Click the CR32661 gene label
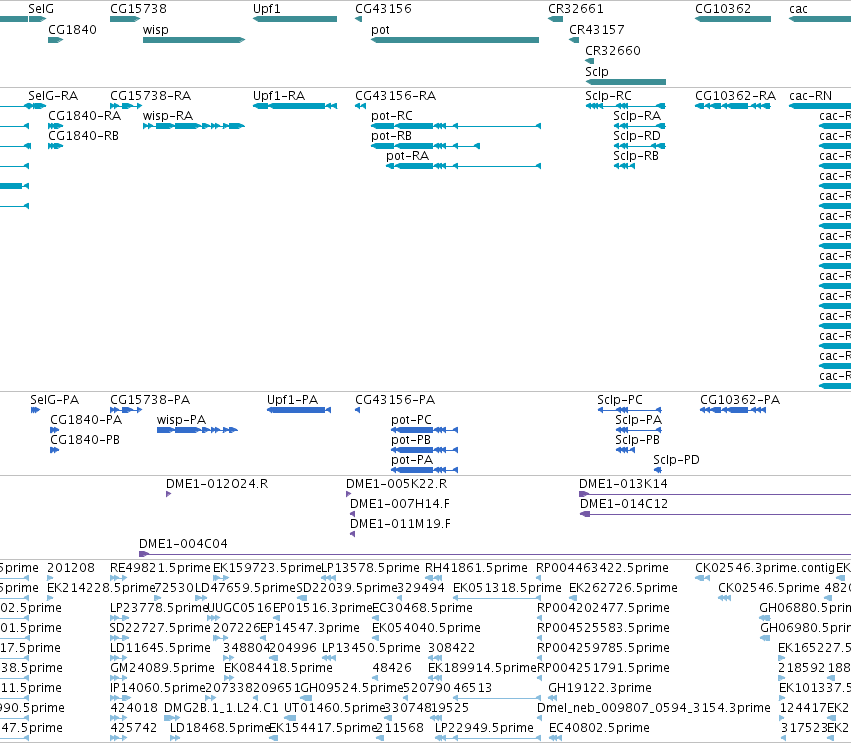851x743 pixels. pyautogui.click(x=576, y=9)
